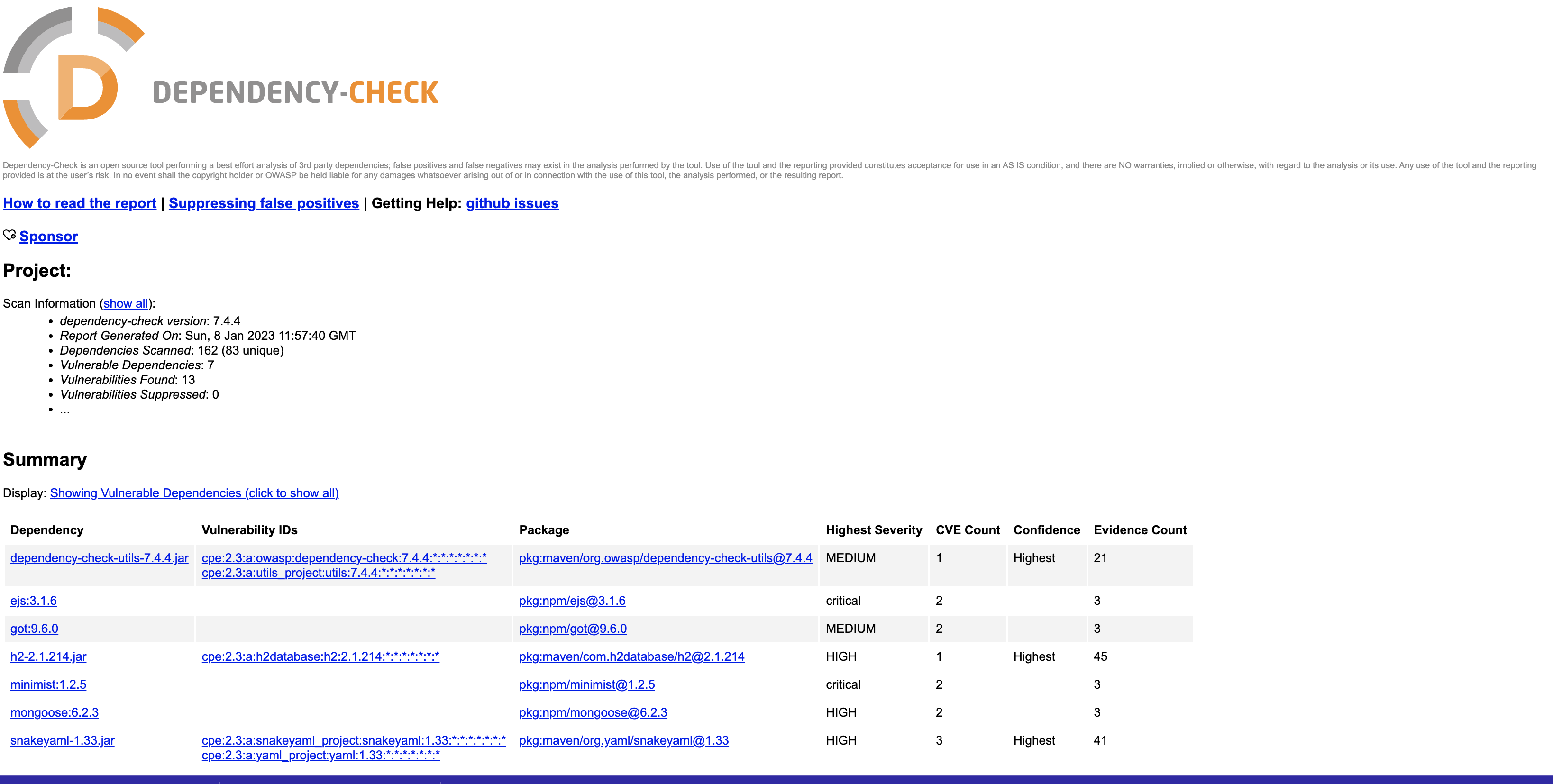The image size is (1553, 784).
Task: Open pkg:npm/mongoose@6.2.3 package link
Action: (593, 712)
